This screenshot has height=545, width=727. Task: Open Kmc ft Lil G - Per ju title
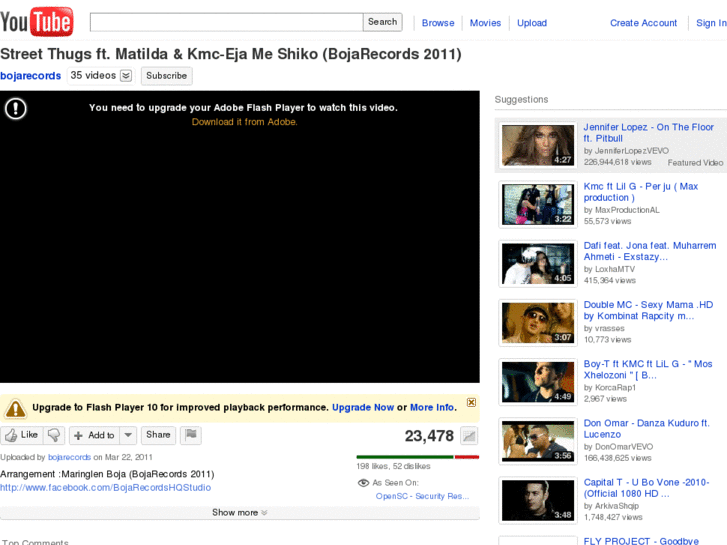[x=641, y=192]
